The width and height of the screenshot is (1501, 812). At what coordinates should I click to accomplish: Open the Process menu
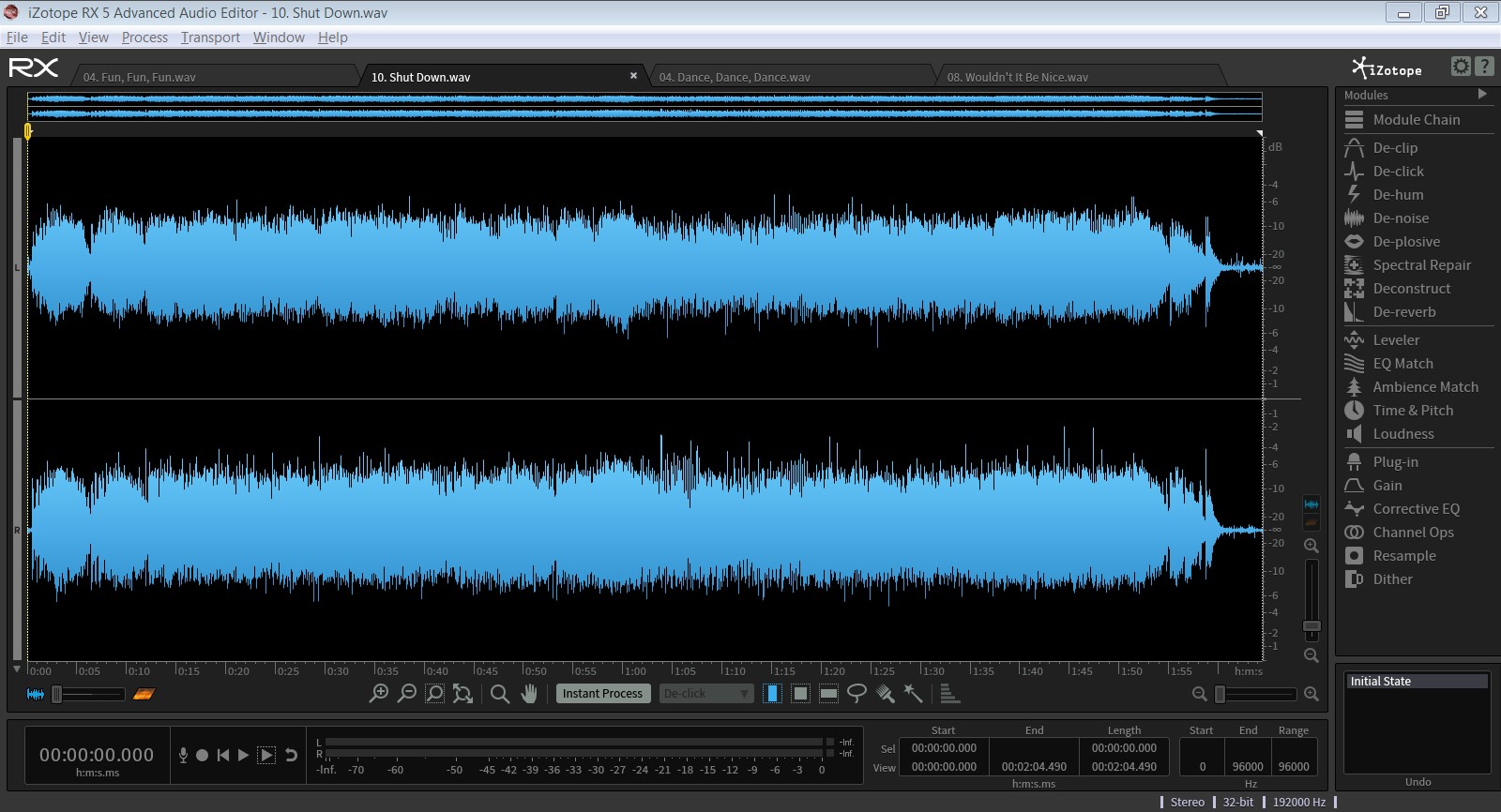coord(144,38)
